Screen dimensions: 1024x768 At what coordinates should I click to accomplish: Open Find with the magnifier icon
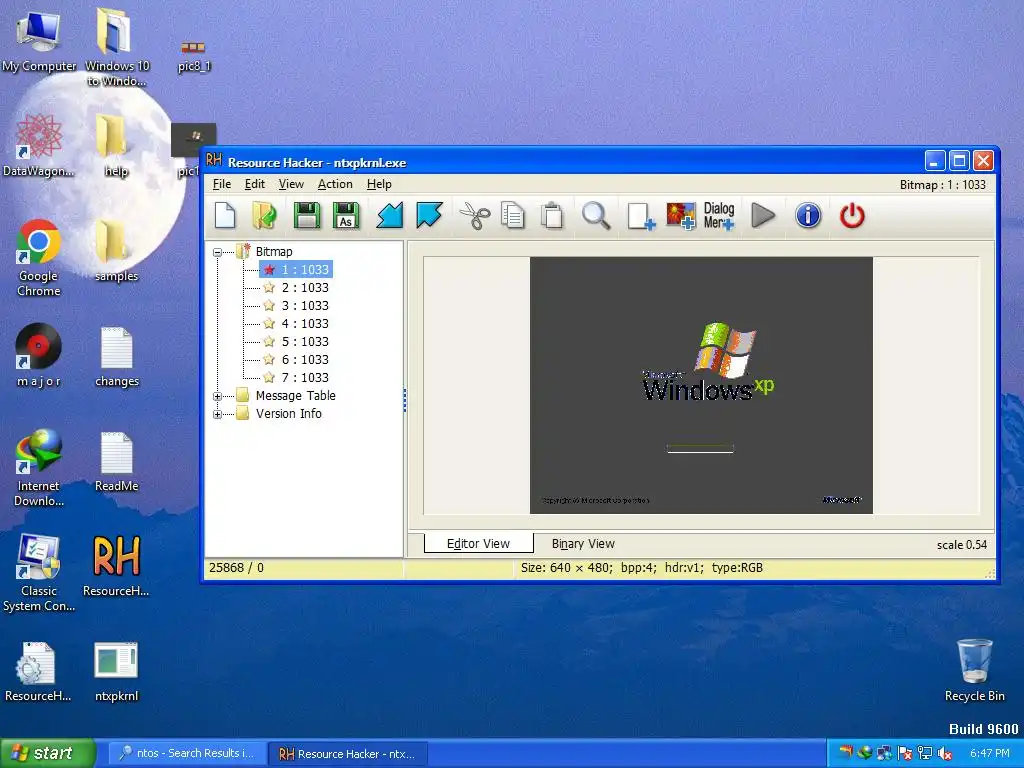(596, 216)
